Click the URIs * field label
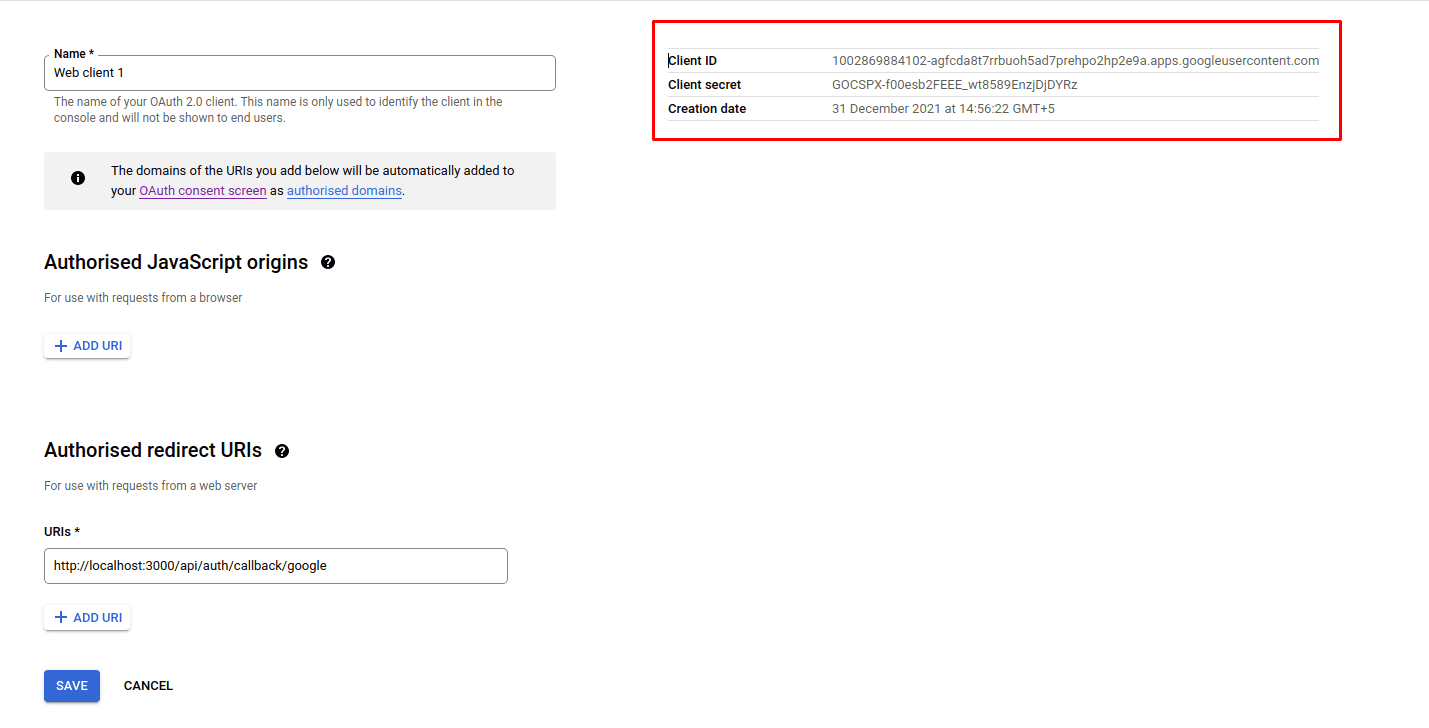 coord(61,532)
